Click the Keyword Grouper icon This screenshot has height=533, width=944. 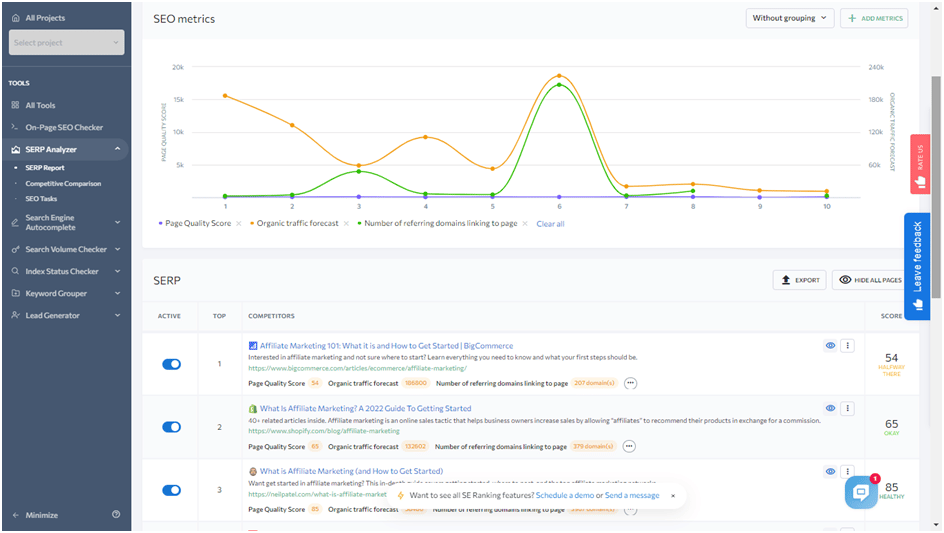16,293
